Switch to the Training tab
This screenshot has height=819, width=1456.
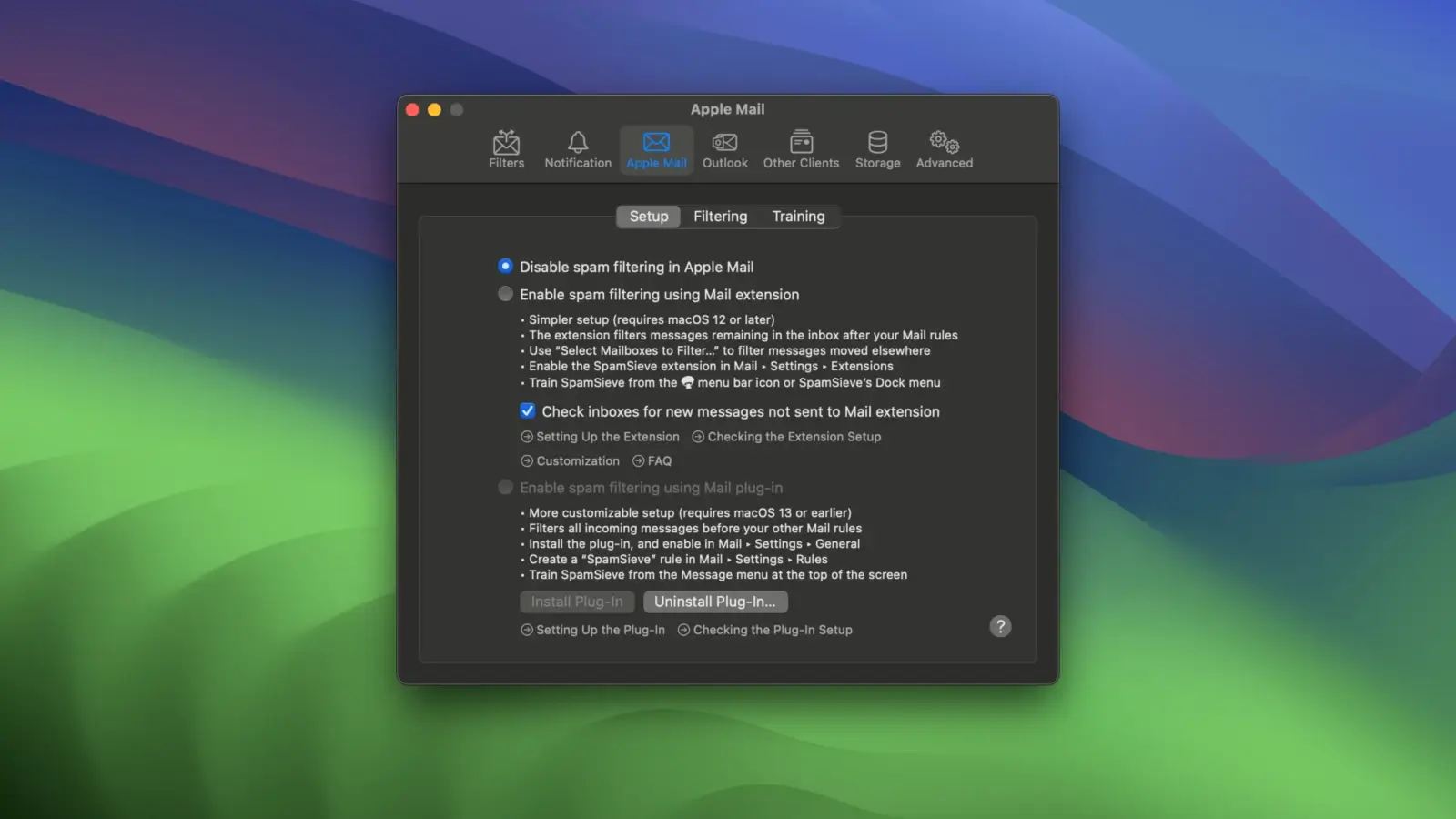click(x=798, y=217)
